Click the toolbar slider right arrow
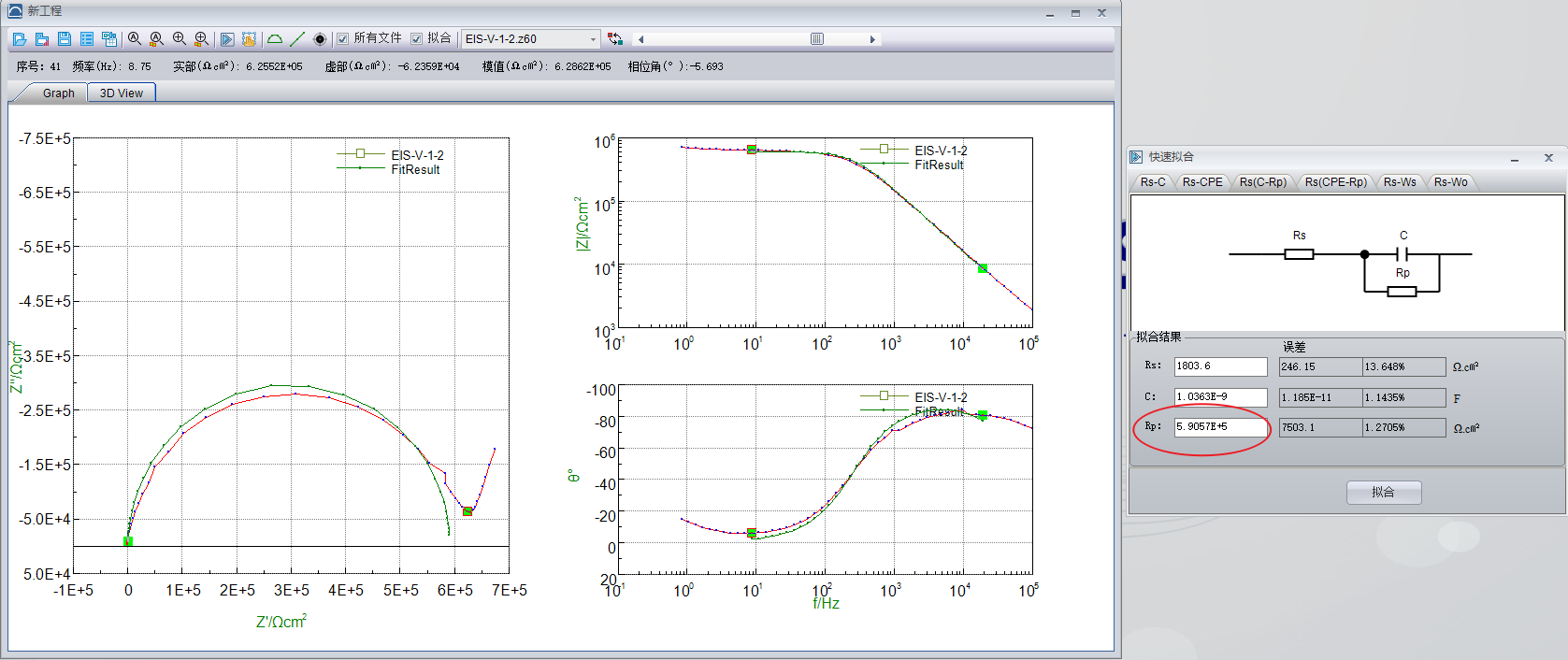1568x660 pixels. coord(872,39)
